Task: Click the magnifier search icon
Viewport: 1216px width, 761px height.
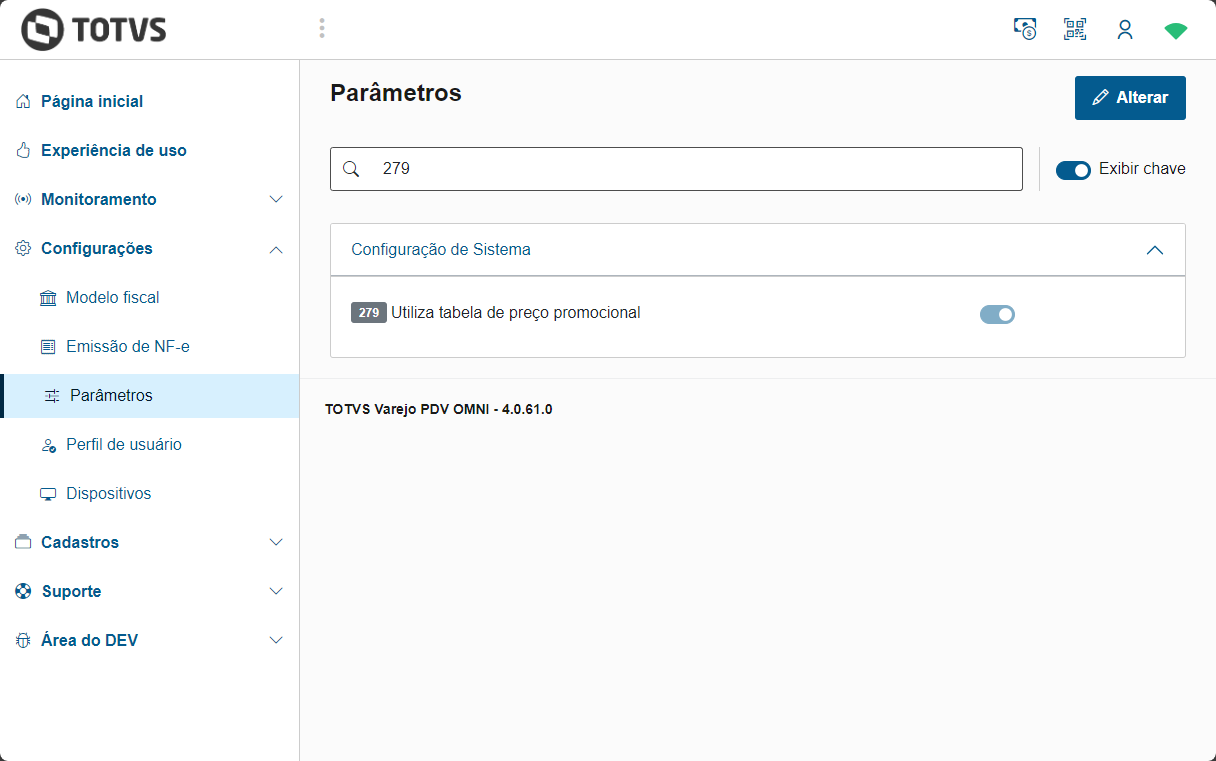Action: tap(351, 169)
